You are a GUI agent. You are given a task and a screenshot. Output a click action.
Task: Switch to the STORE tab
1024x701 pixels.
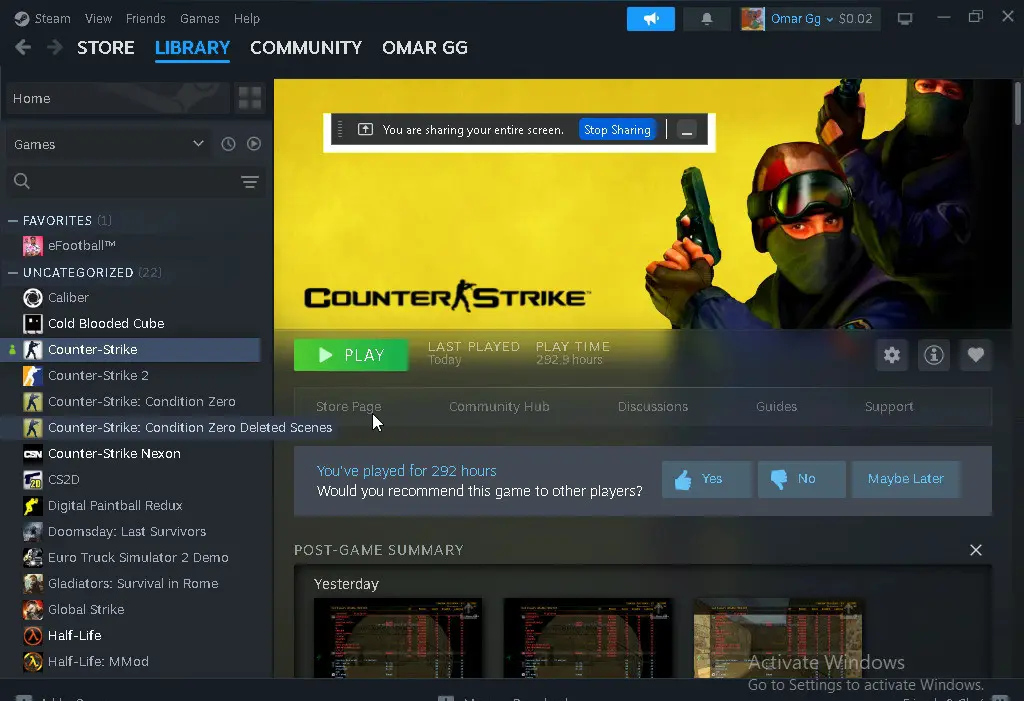[105, 47]
